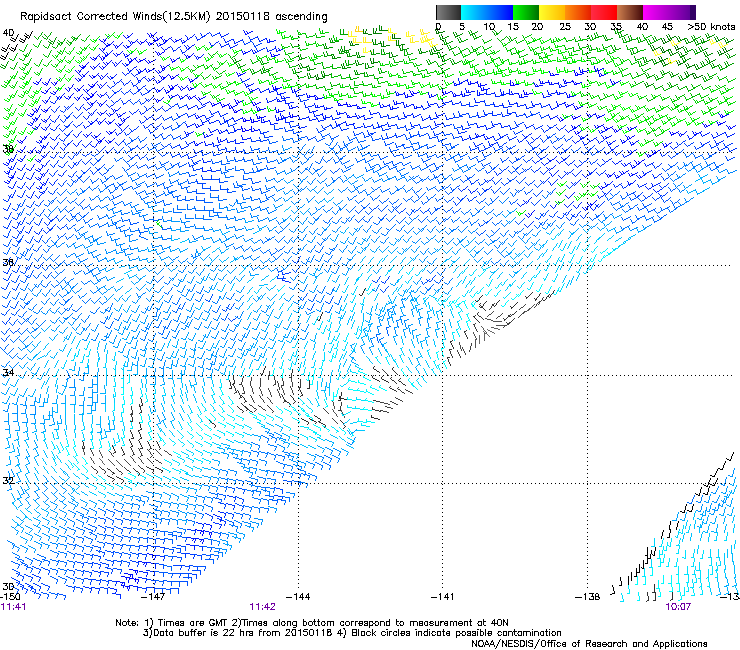740x650 pixels.
Task: Click the cyan-blue 5-15 knots legend color
Action: (487, 12)
